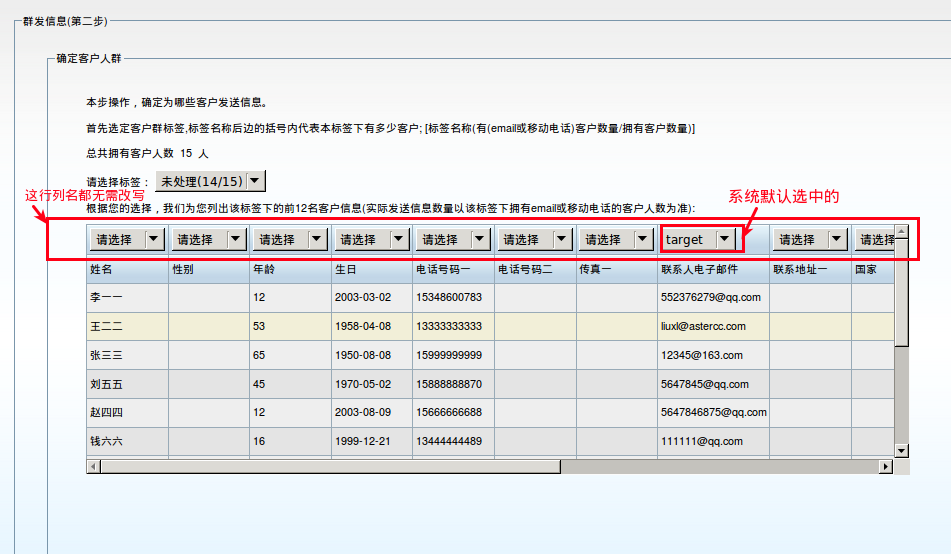Viewport: 951px width, 554px height.
Task: Click phone number 13444444489 in the table
Action: point(448,441)
